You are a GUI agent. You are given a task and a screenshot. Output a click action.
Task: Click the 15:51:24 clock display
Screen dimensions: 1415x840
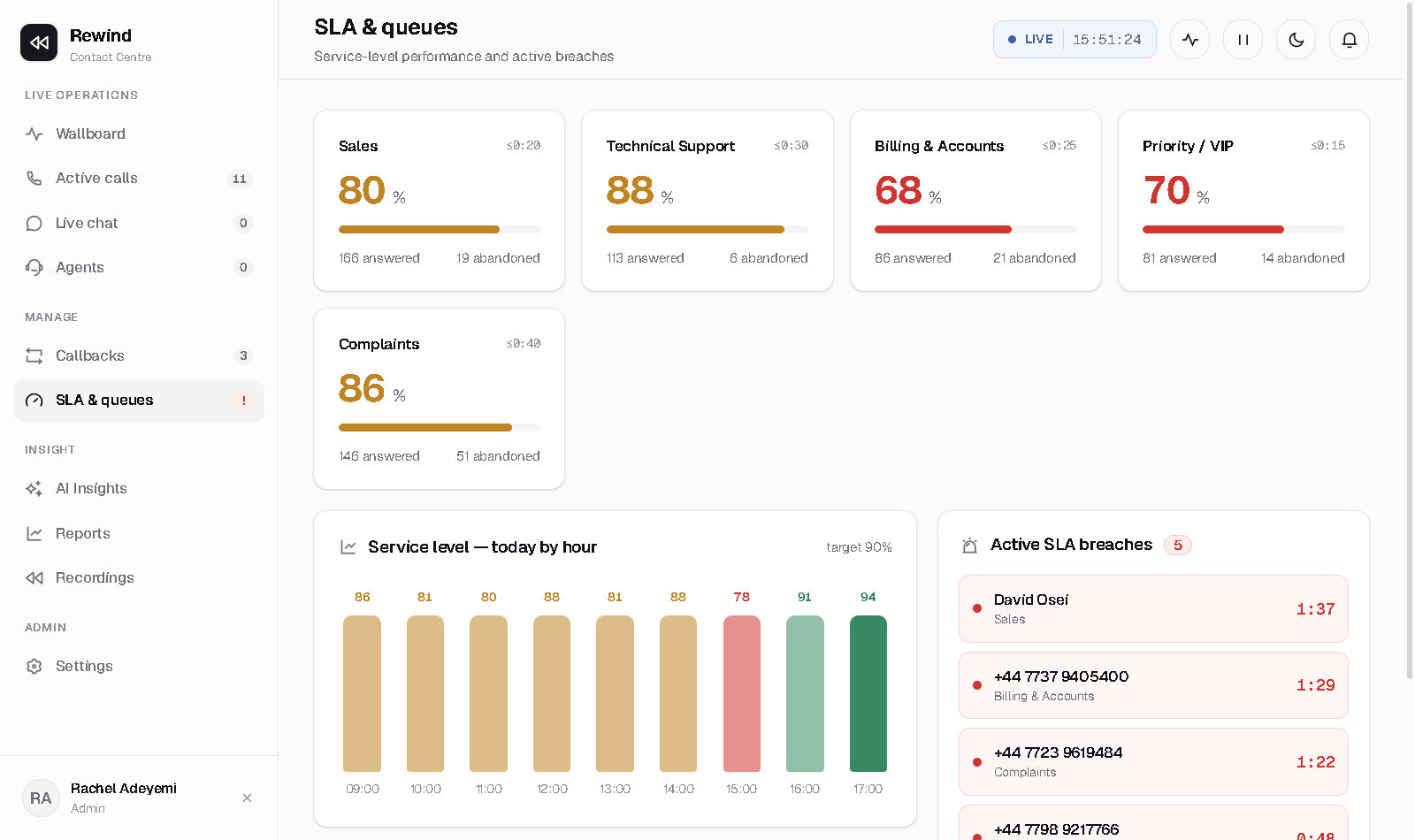pyautogui.click(x=1107, y=40)
